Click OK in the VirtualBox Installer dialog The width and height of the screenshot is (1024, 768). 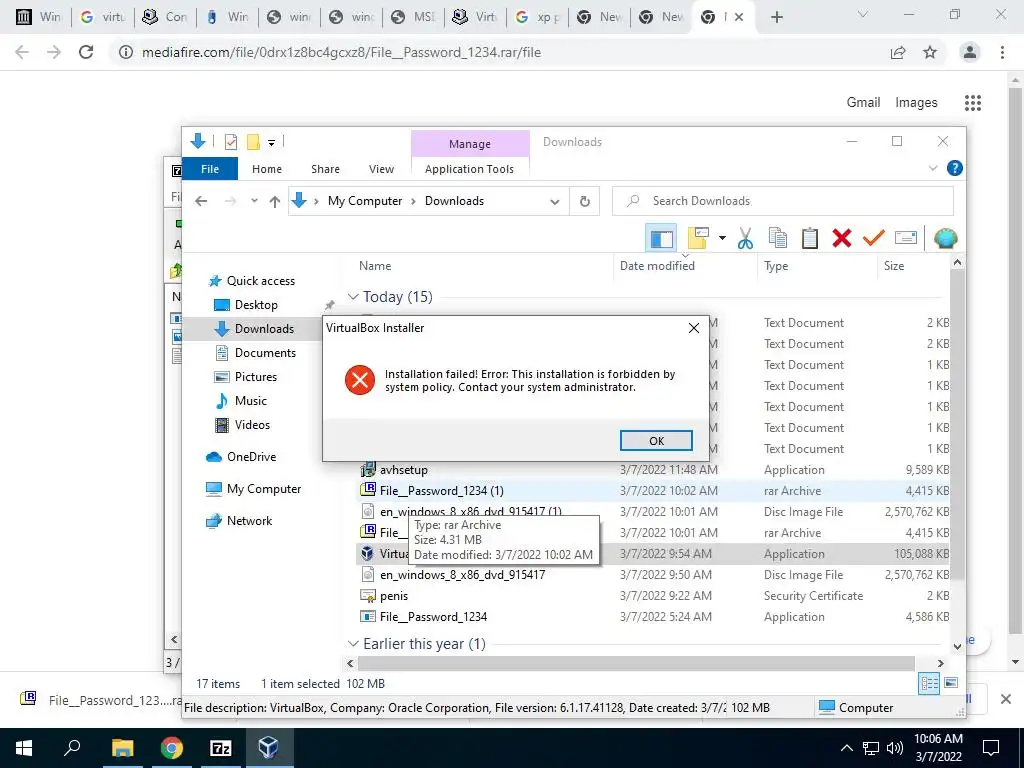point(656,441)
